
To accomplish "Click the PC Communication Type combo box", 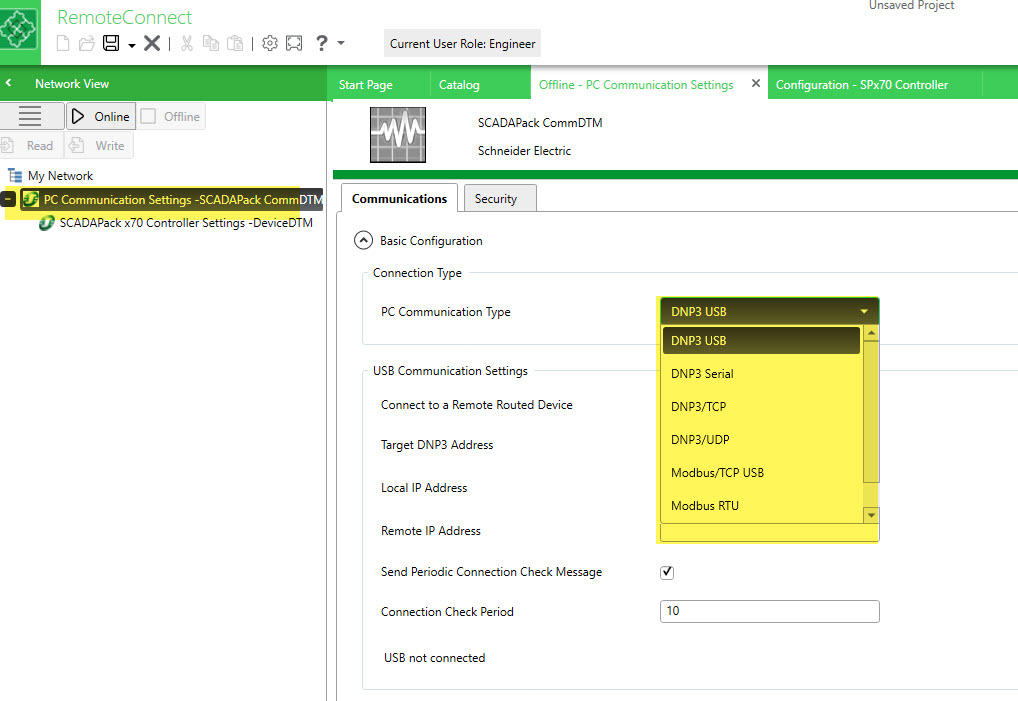I will click(x=769, y=312).
